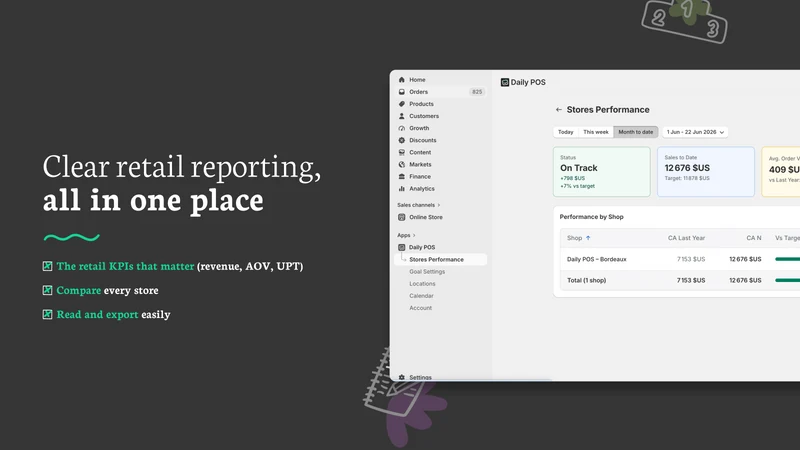Click the Products tag icon
Image resolution: width=800 pixels, height=450 pixels.
point(402,104)
